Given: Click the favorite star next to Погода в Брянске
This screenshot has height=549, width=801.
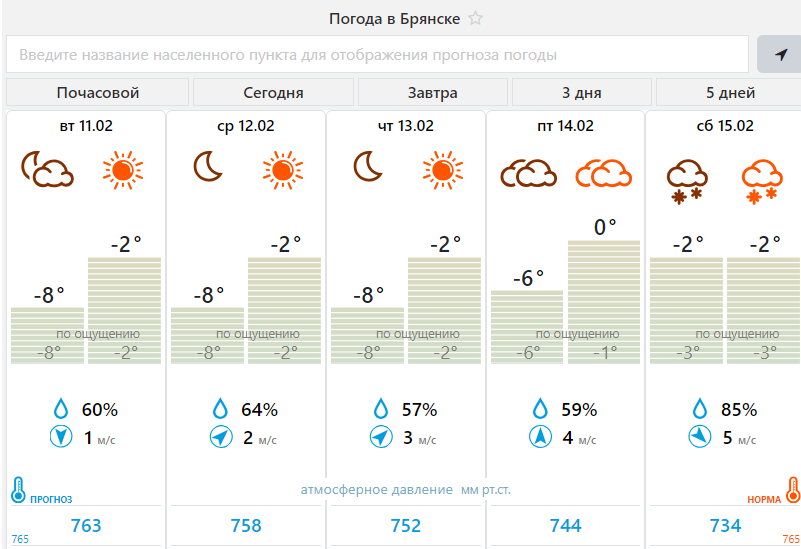Looking at the screenshot, I should 476,19.
